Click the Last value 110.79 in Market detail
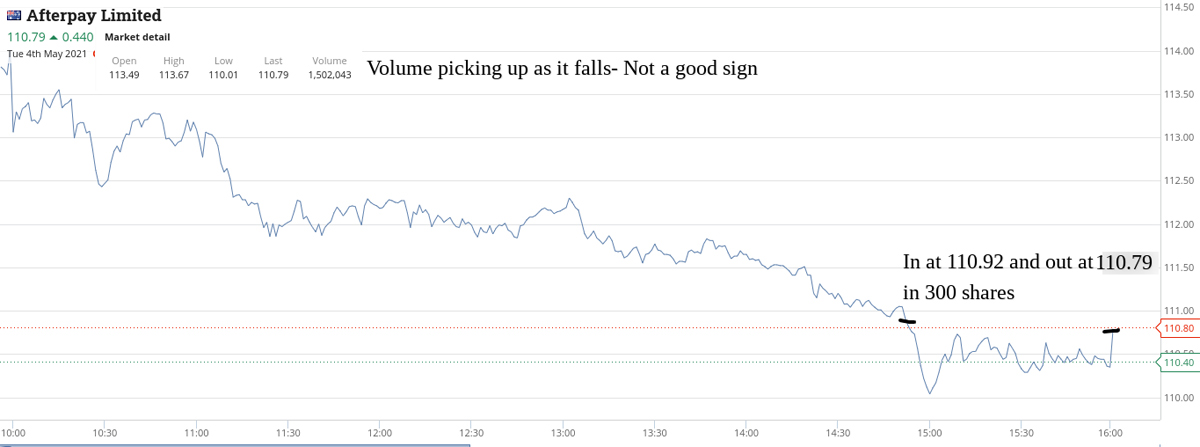Image resolution: width=1200 pixels, height=447 pixels. [x=273, y=75]
